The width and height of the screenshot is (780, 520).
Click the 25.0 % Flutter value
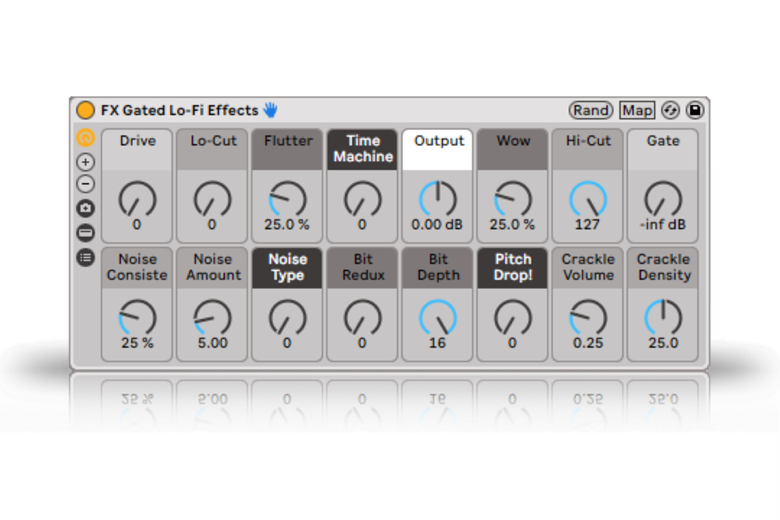[287, 224]
